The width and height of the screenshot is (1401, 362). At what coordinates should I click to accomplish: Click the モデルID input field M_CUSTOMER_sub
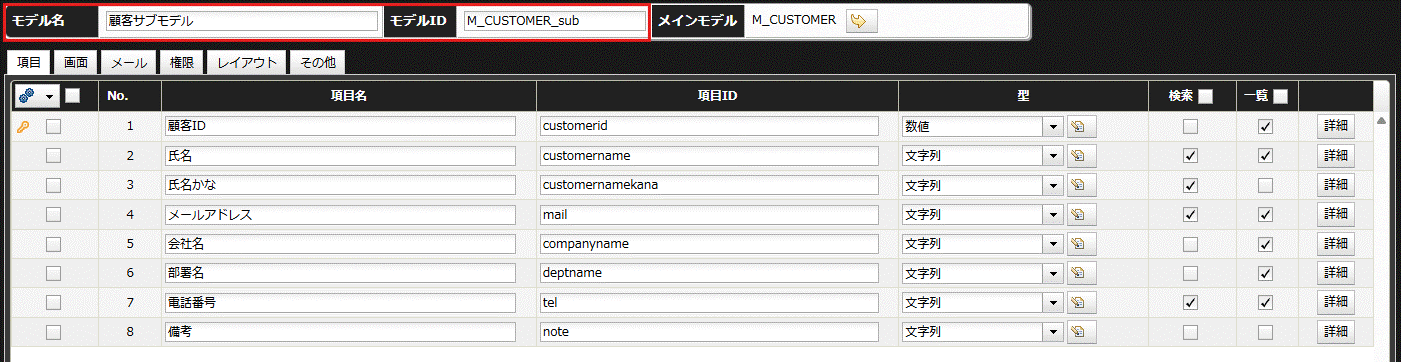554,21
